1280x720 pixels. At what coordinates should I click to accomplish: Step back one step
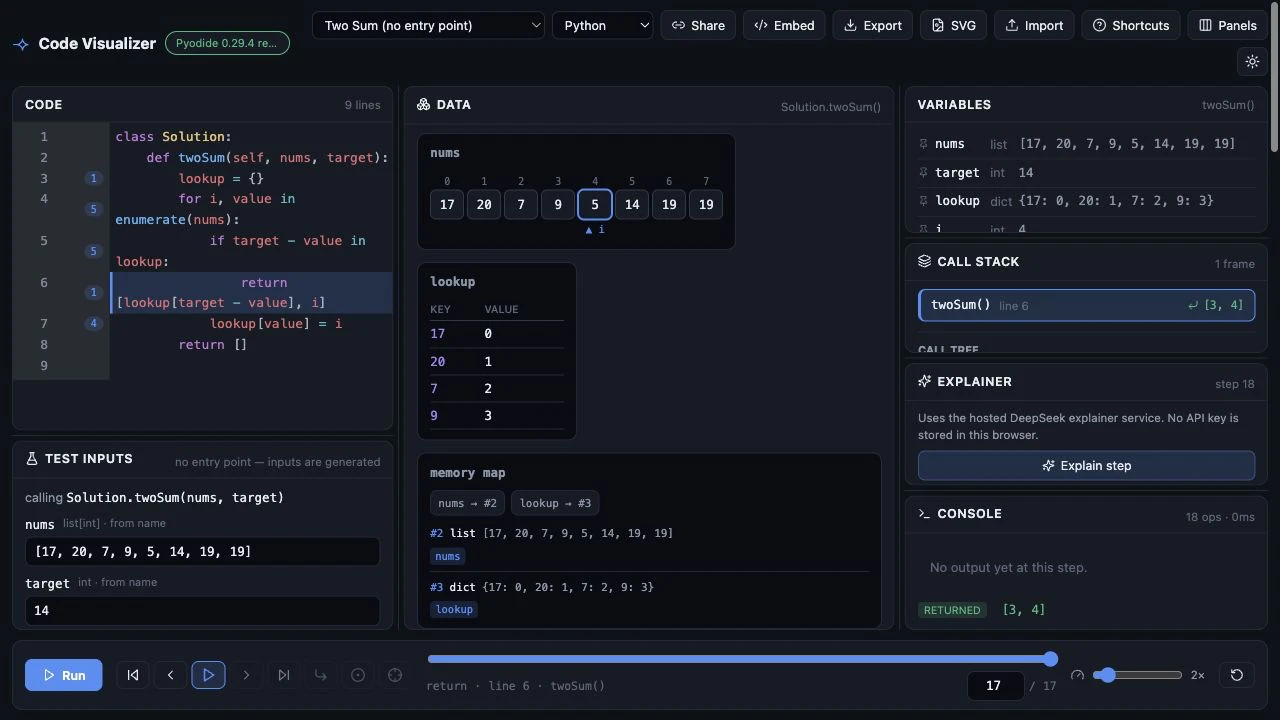(171, 675)
